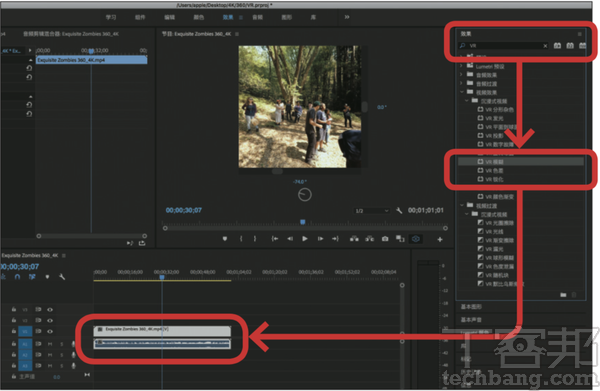Expand the Lumetri 预设 folder

point(461,66)
